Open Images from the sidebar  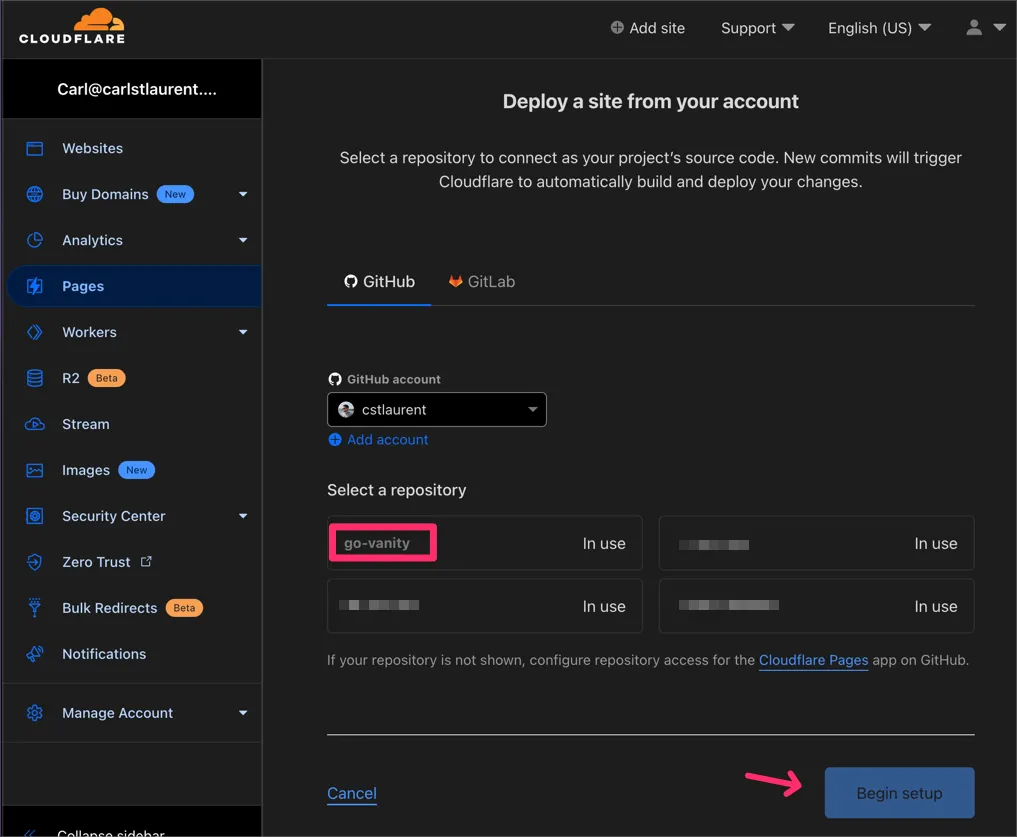(x=85, y=470)
